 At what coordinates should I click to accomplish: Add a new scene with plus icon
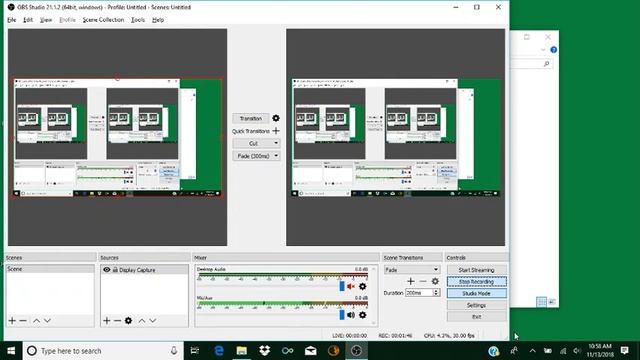click(12, 321)
